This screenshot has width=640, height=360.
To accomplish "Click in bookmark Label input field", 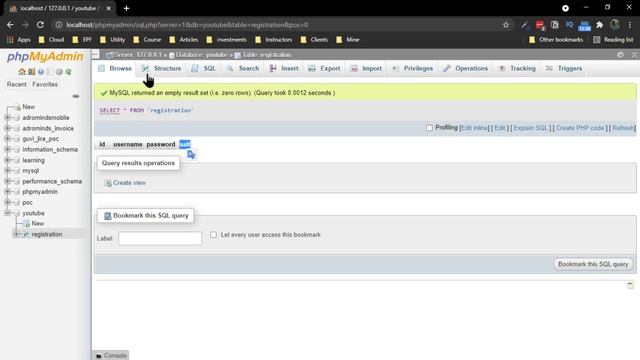I will 160,238.
